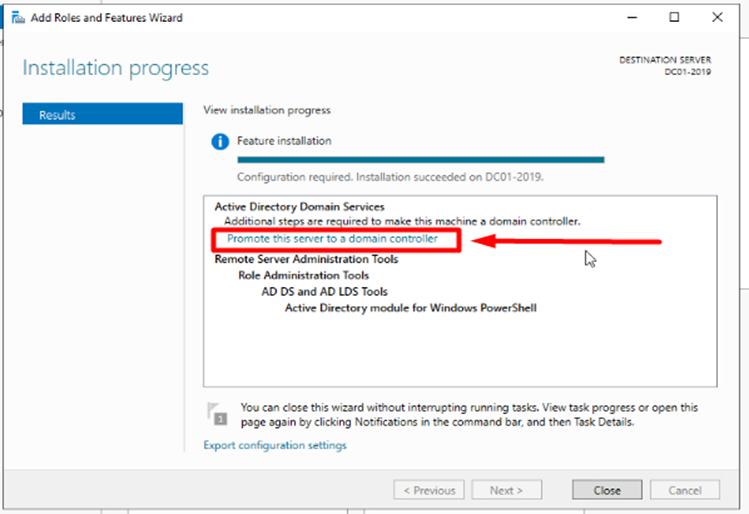Click the feature installation progress bar
This screenshot has height=514, width=749.
pos(420,159)
